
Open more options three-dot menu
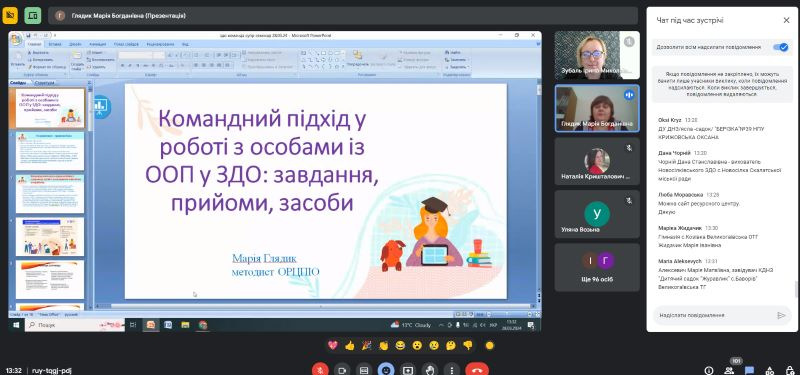pyautogui.click(x=452, y=370)
